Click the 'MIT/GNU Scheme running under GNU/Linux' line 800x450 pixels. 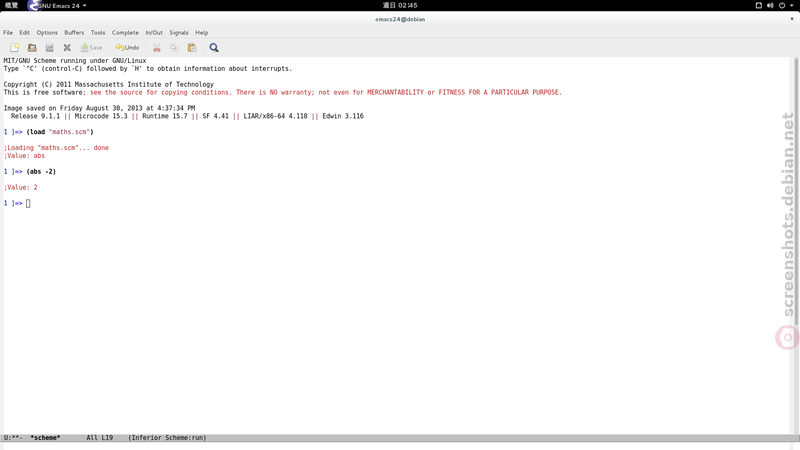pos(75,61)
